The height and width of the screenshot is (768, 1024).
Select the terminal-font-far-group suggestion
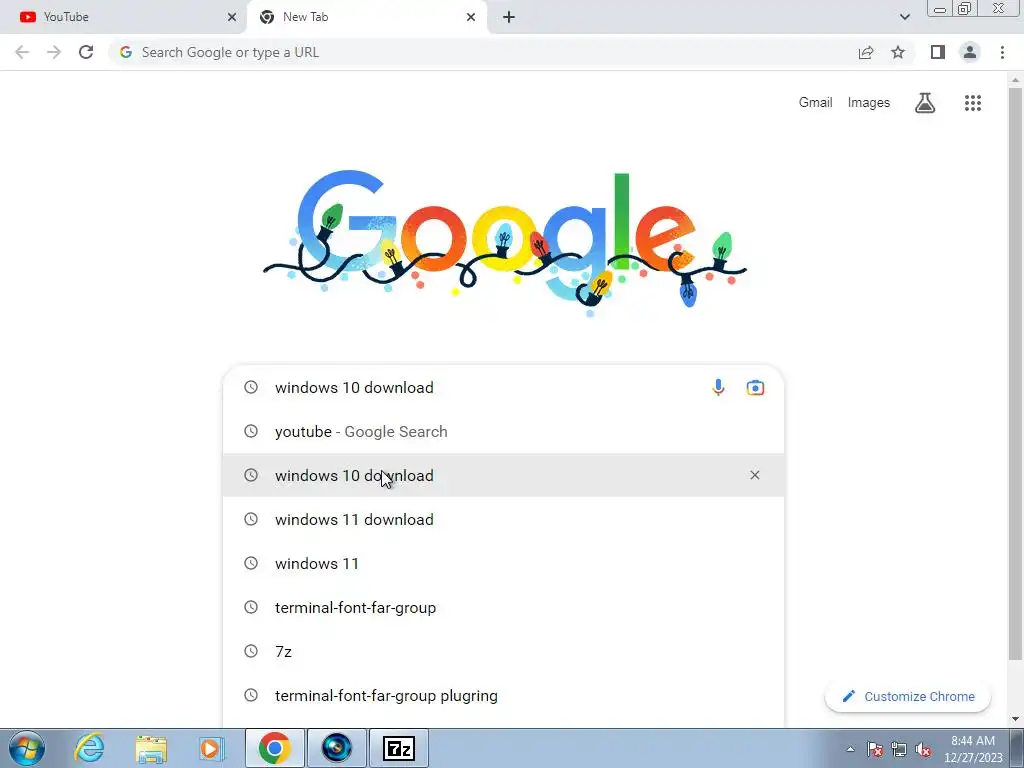pos(503,607)
